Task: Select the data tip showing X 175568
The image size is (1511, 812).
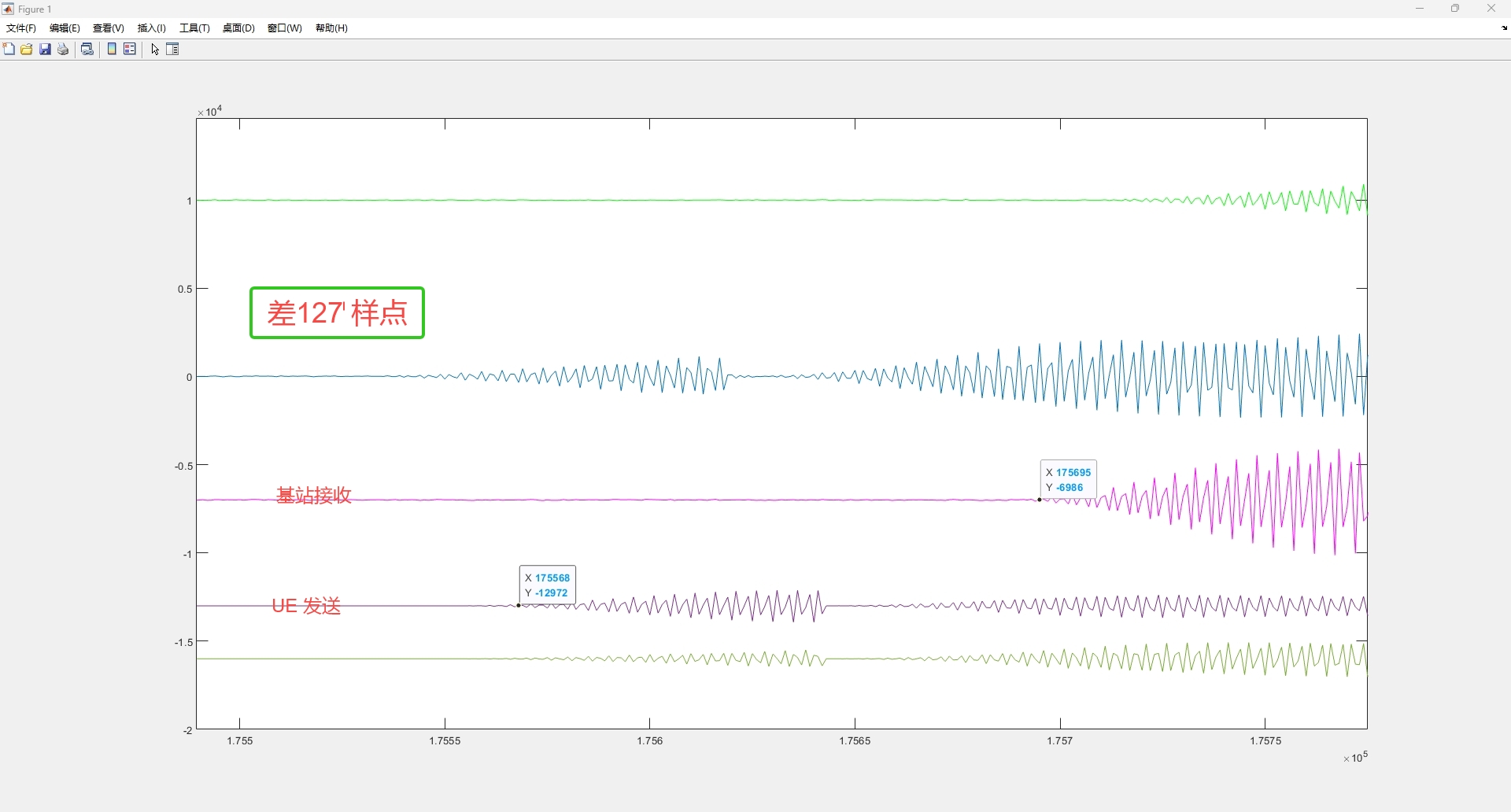Action: pos(548,585)
